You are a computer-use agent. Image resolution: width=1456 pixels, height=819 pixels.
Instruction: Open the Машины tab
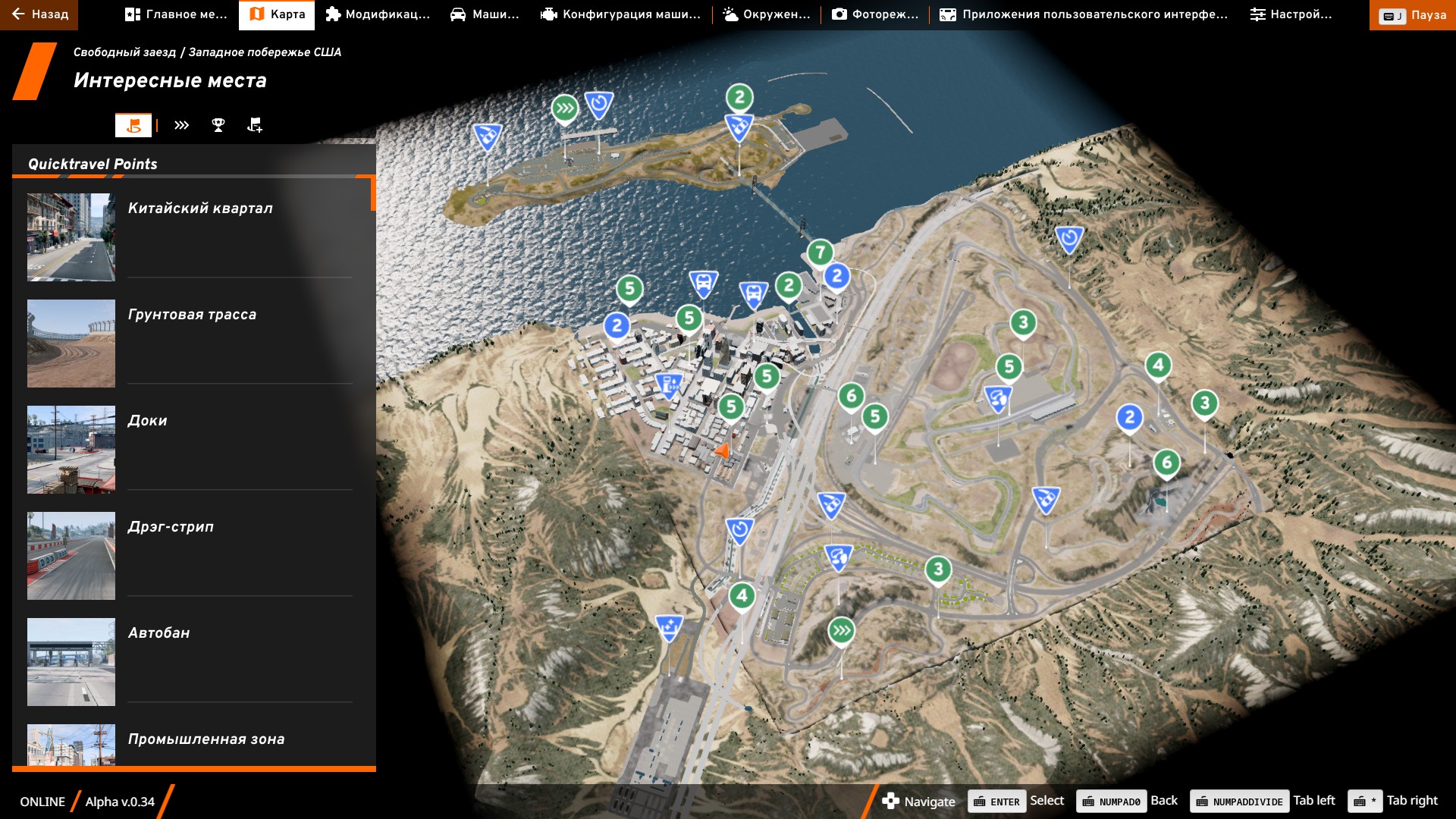point(485,14)
